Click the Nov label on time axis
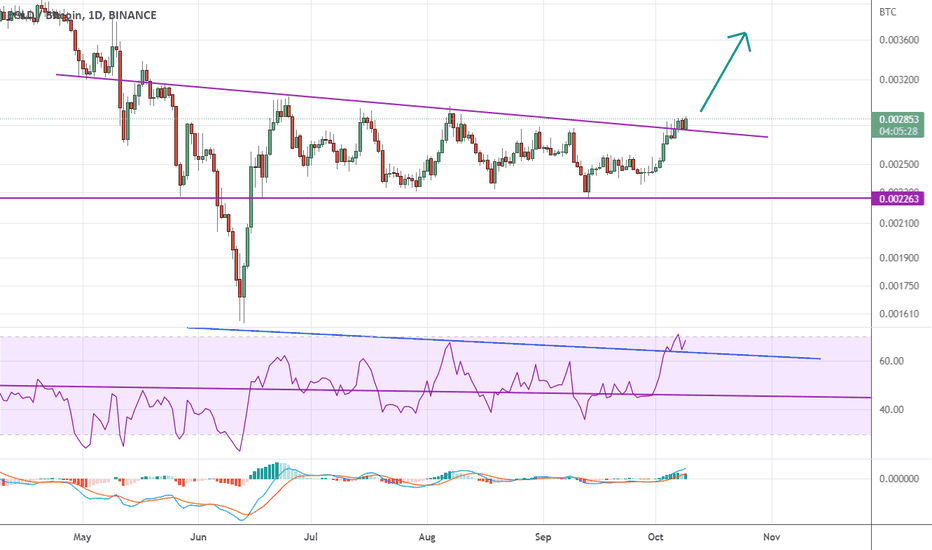The image size is (932, 550). [772, 537]
